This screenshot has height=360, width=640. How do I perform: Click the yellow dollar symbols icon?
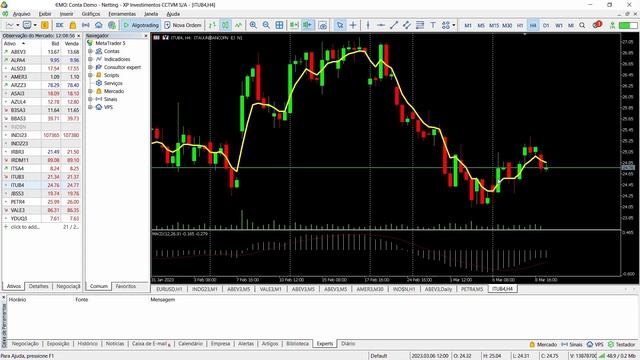[44, 25]
